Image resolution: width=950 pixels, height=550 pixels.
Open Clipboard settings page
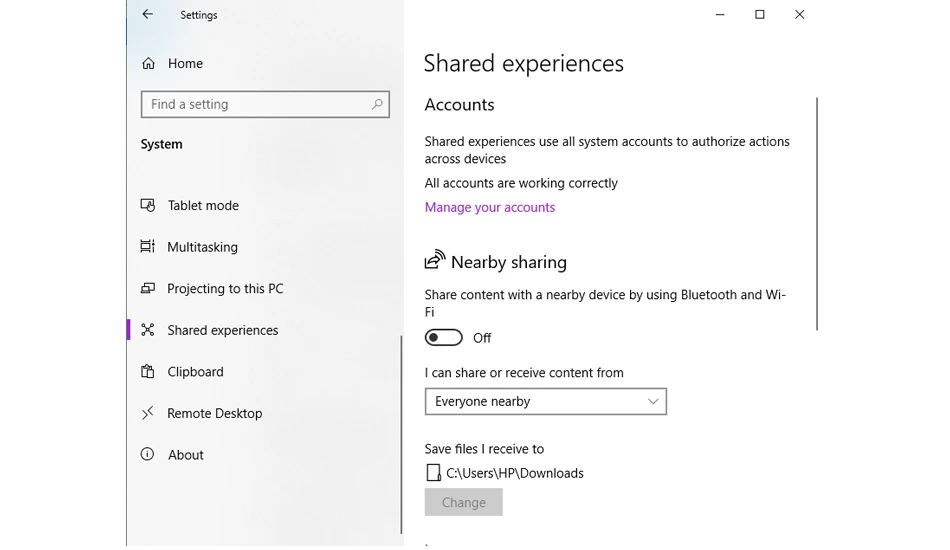click(195, 371)
